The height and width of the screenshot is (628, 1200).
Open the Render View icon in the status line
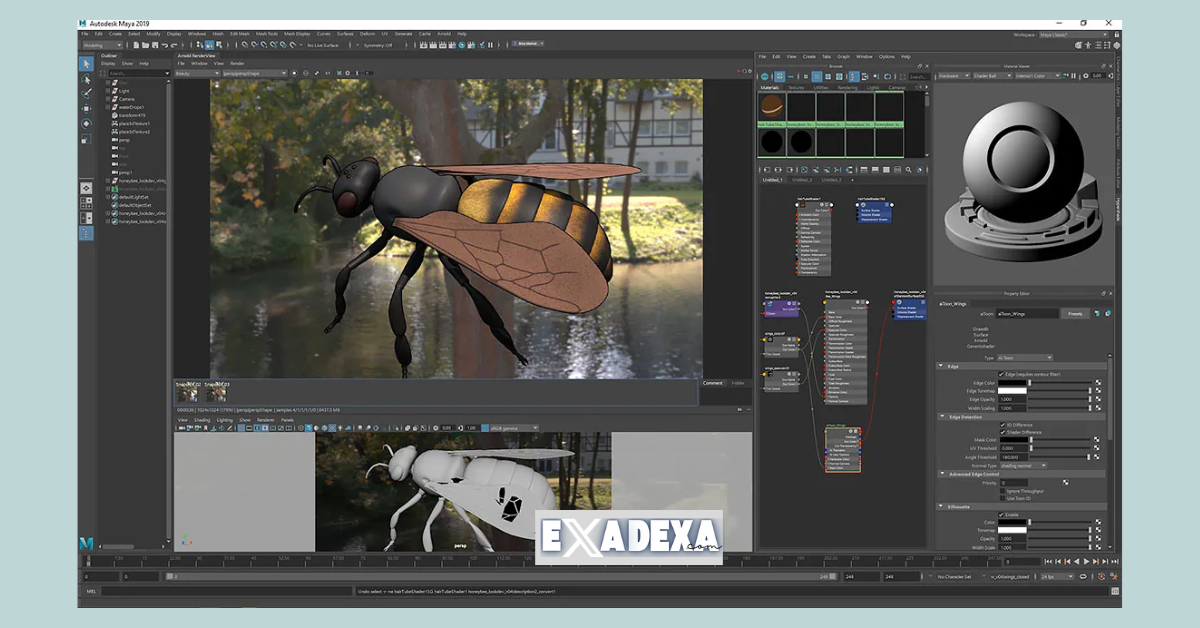click(x=424, y=44)
